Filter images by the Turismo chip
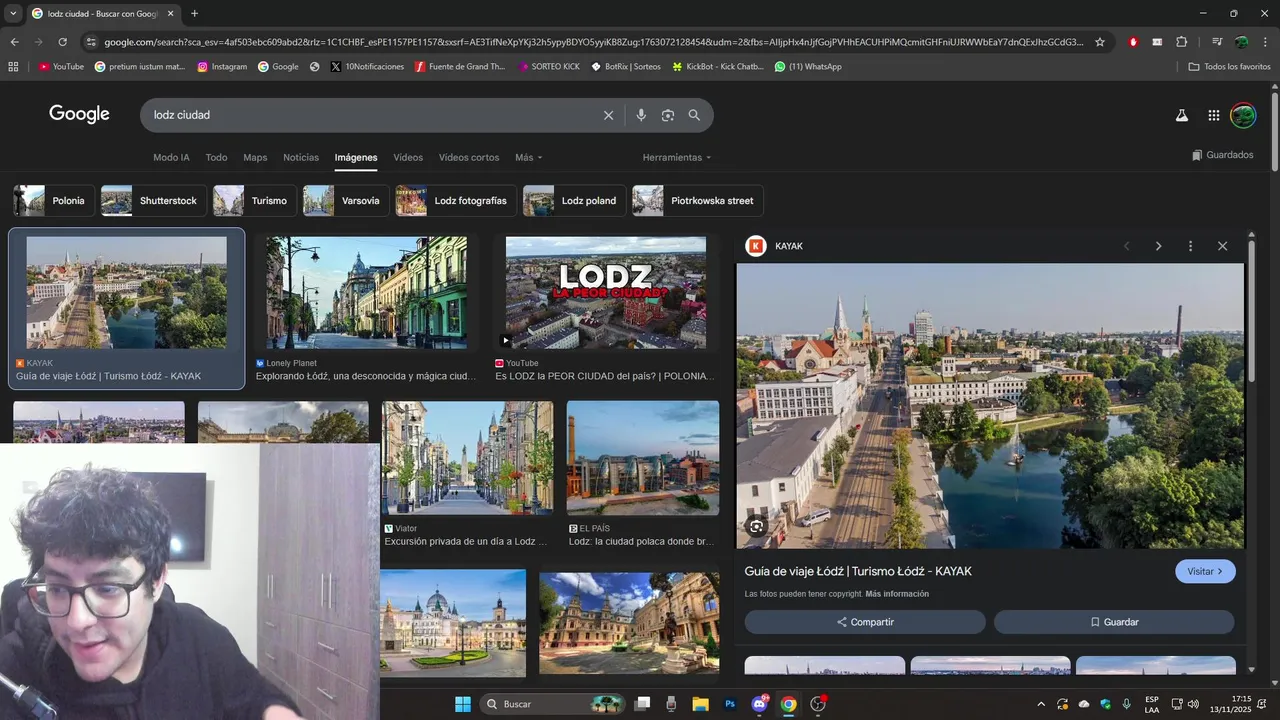Image resolution: width=1280 pixels, height=720 pixels. point(255,201)
